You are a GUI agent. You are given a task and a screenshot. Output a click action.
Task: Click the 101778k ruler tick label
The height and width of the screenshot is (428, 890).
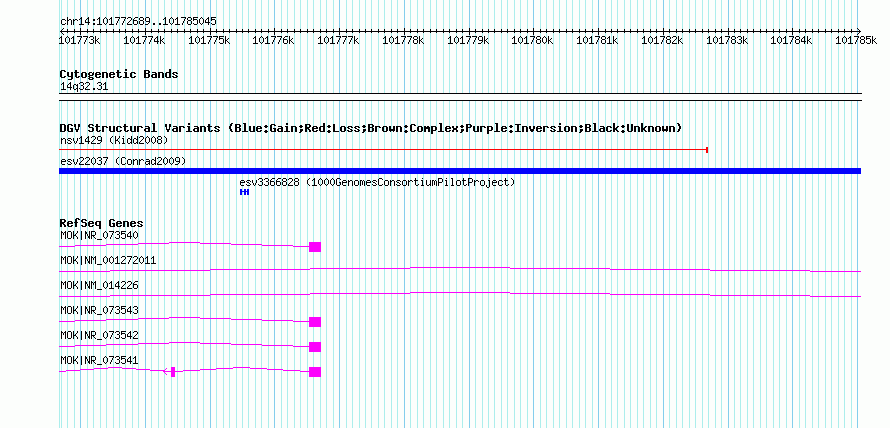tap(403, 40)
